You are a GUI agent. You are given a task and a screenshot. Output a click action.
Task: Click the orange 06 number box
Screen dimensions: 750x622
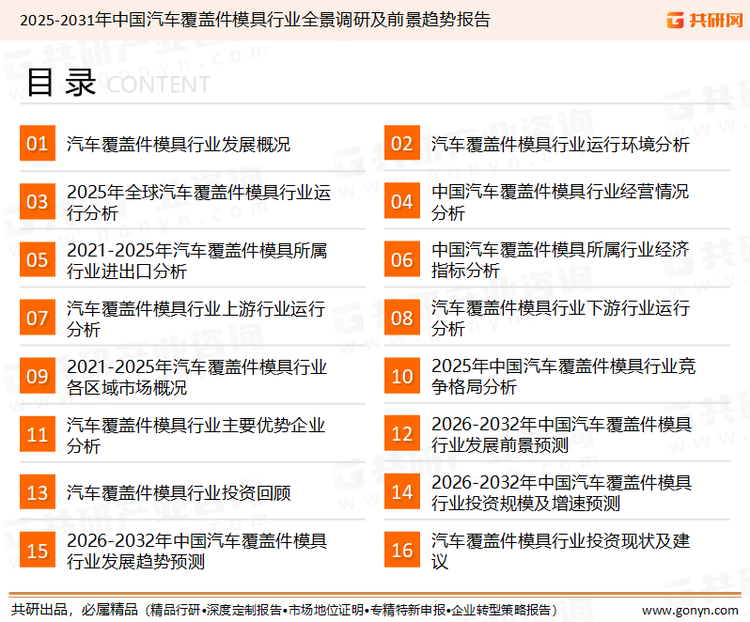point(402,259)
